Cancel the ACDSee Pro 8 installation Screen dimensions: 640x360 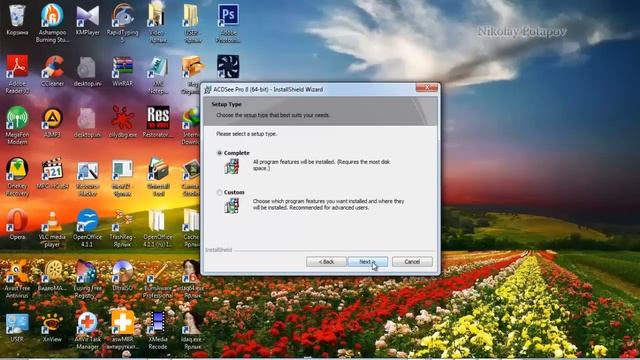tap(412, 262)
